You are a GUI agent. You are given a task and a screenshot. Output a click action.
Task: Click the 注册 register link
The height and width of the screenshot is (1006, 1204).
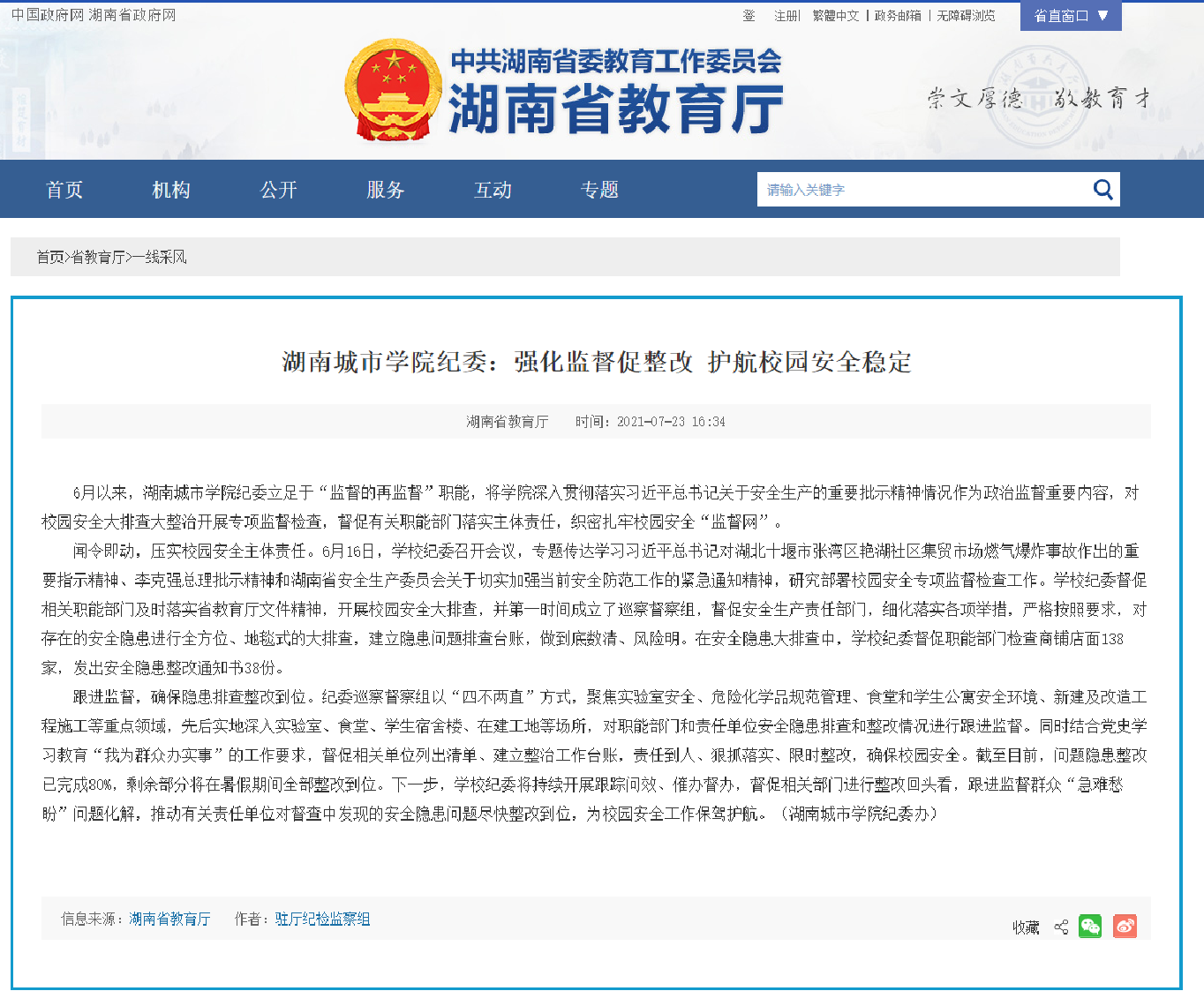tap(786, 16)
